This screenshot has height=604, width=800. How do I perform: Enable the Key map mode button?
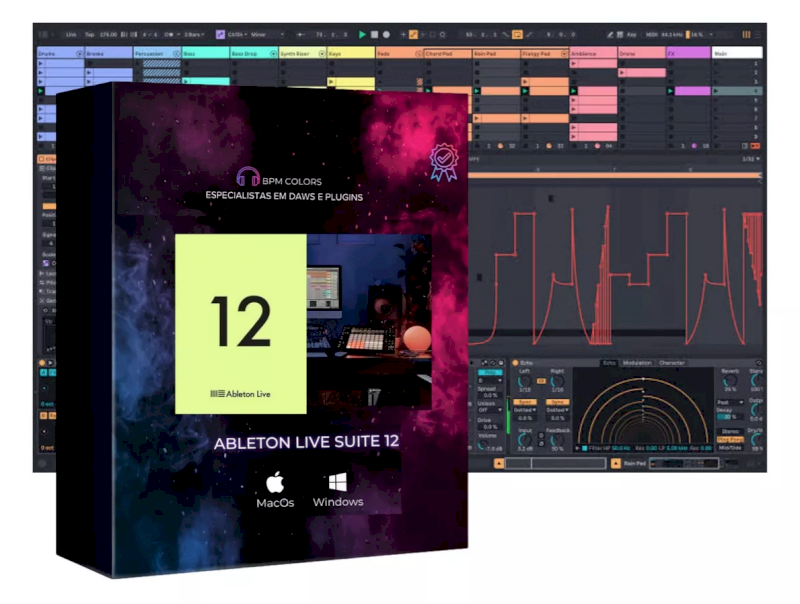(632, 34)
